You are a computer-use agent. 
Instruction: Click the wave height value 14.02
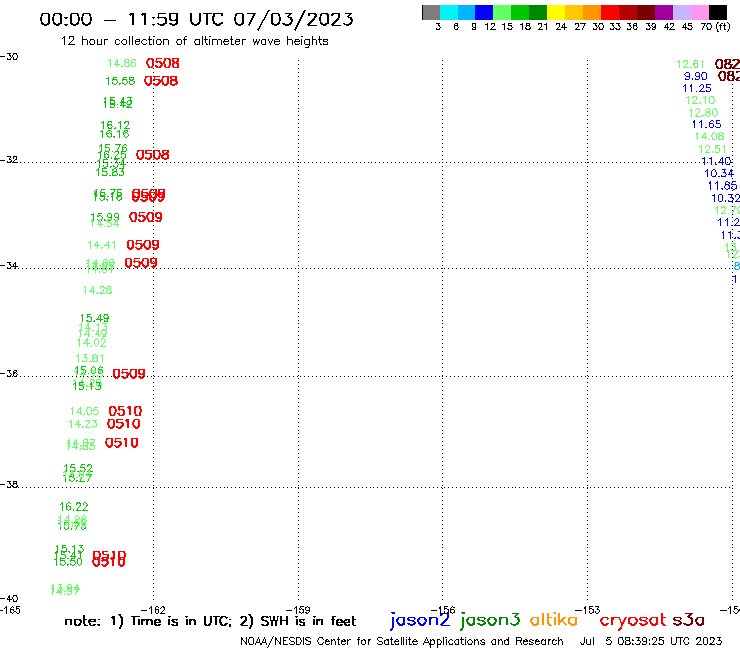[x=92, y=343]
